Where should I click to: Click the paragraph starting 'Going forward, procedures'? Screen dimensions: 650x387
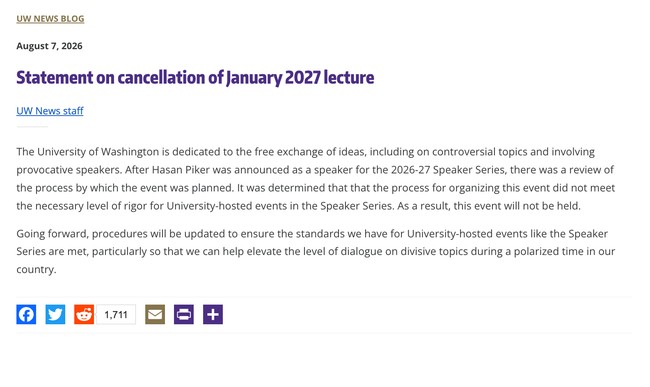[315, 252]
